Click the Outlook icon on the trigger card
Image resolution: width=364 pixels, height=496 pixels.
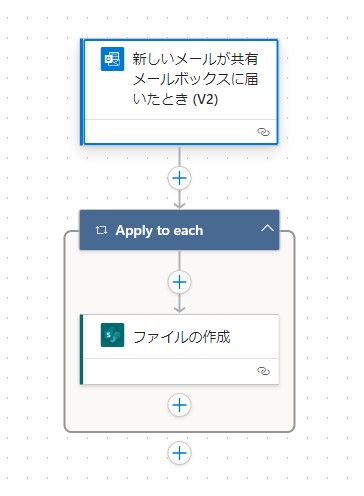(112, 59)
